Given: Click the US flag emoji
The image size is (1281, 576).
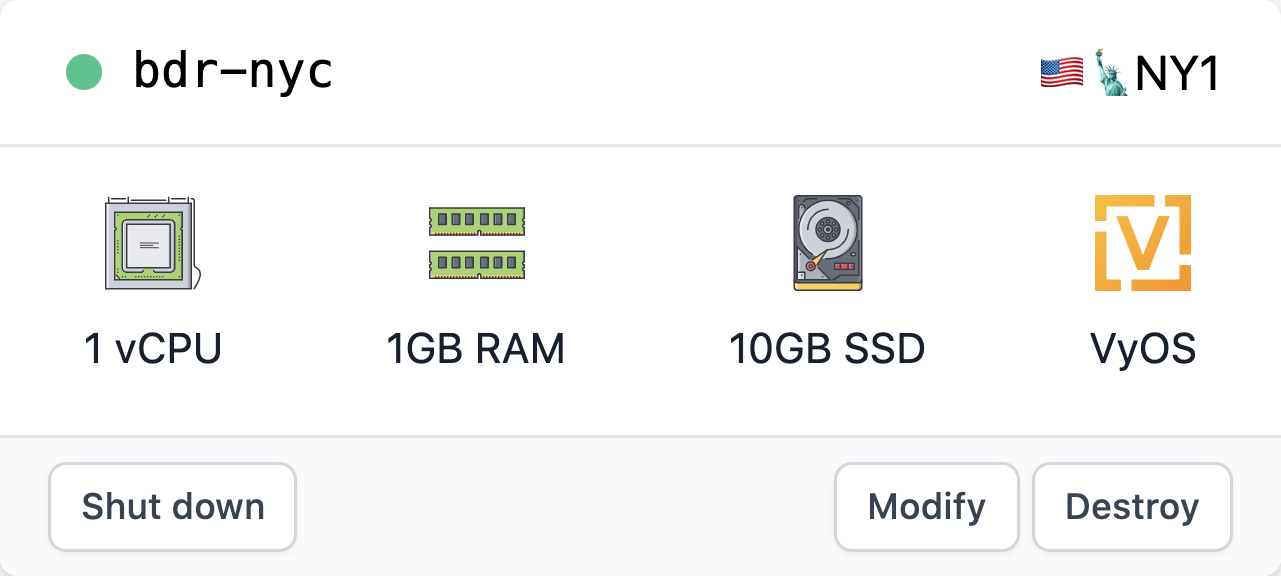Looking at the screenshot, I should tap(1061, 72).
